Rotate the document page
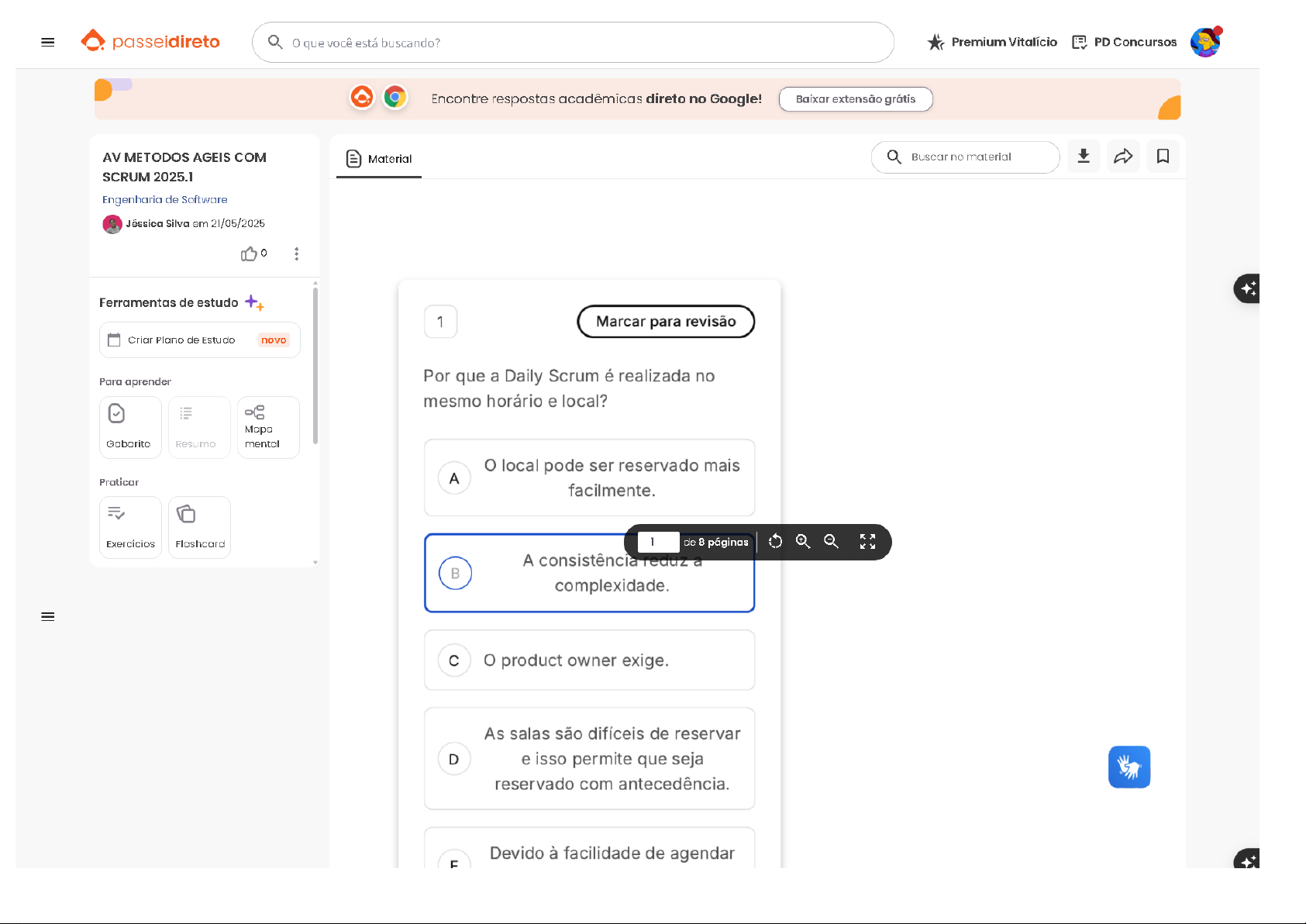Image resolution: width=1306 pixels, height=924 pixels. click(775, 542)
